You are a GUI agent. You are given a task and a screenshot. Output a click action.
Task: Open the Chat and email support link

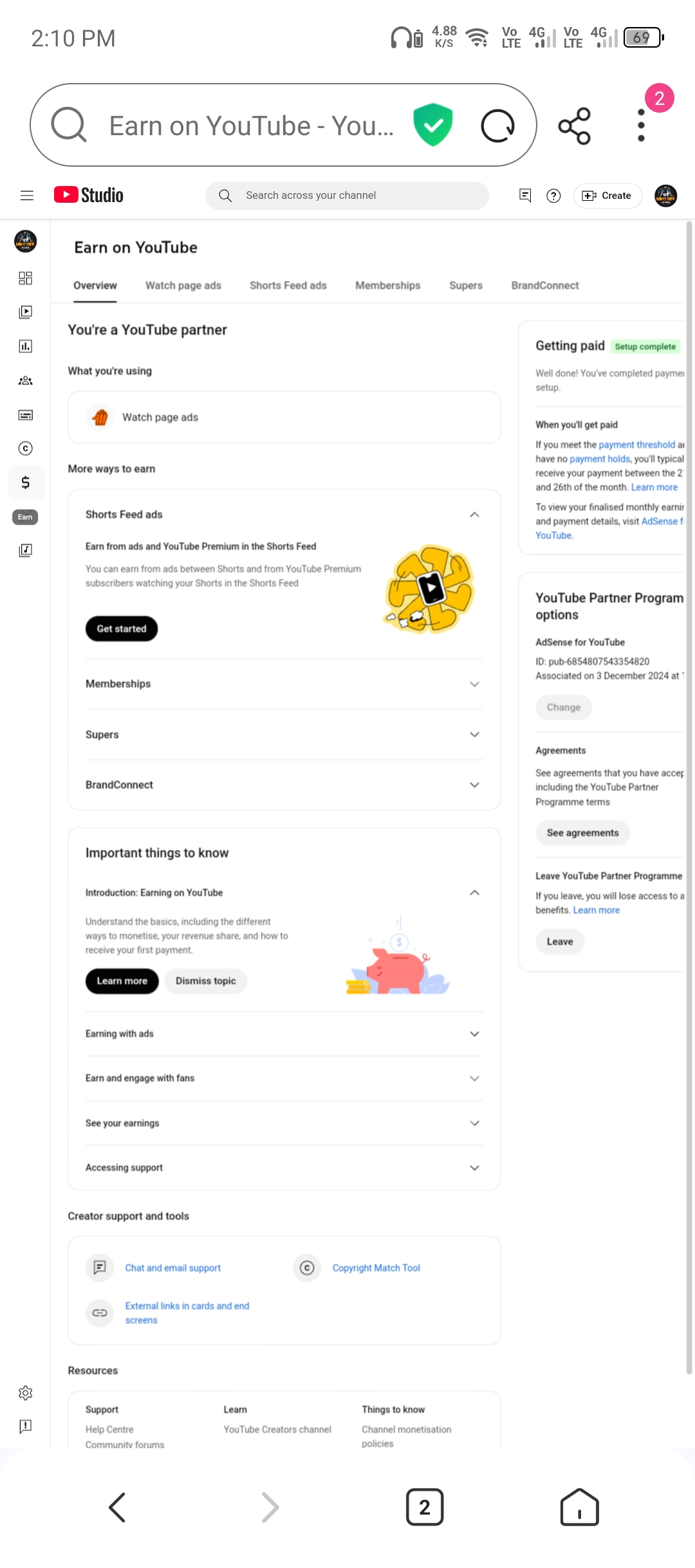172,1267
